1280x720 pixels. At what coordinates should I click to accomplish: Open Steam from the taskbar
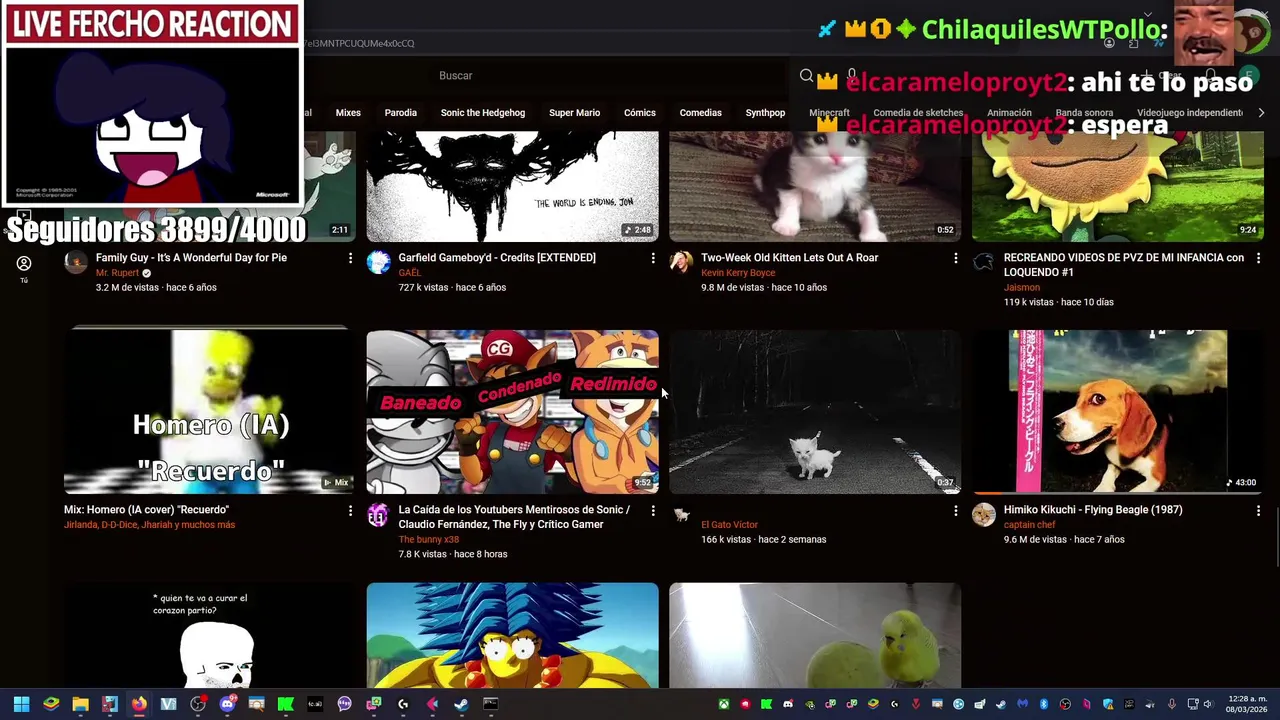point(461,704)
